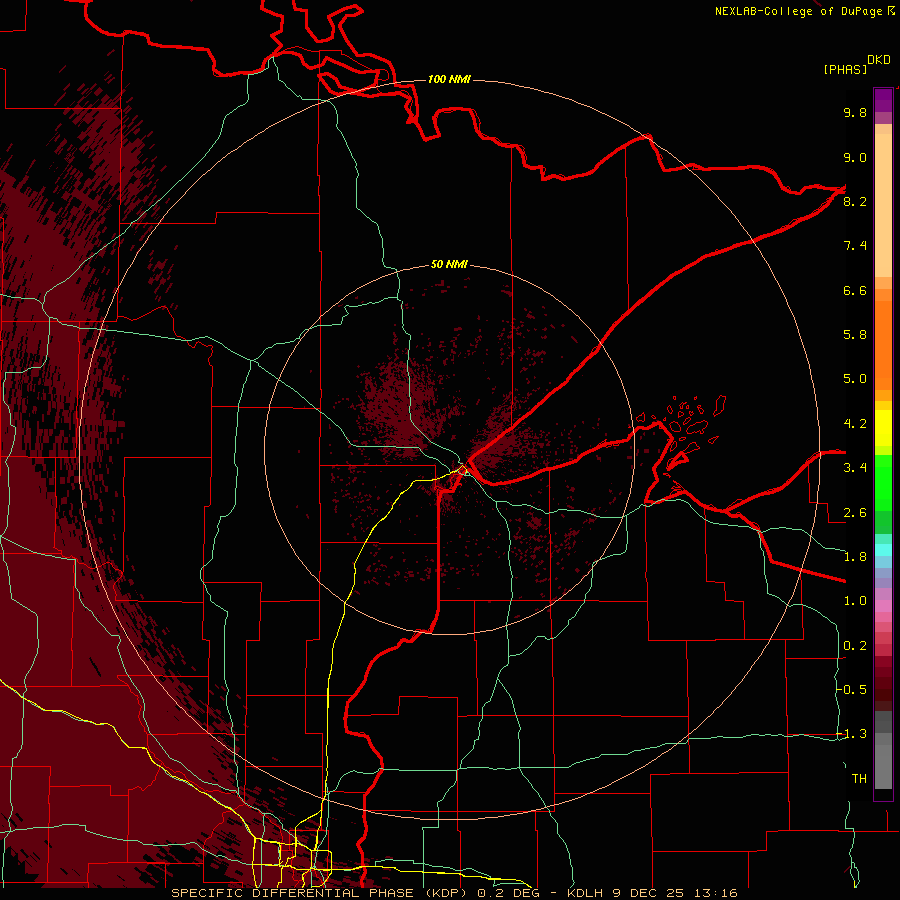Click the 1.8 color scale value

(855, 557)
